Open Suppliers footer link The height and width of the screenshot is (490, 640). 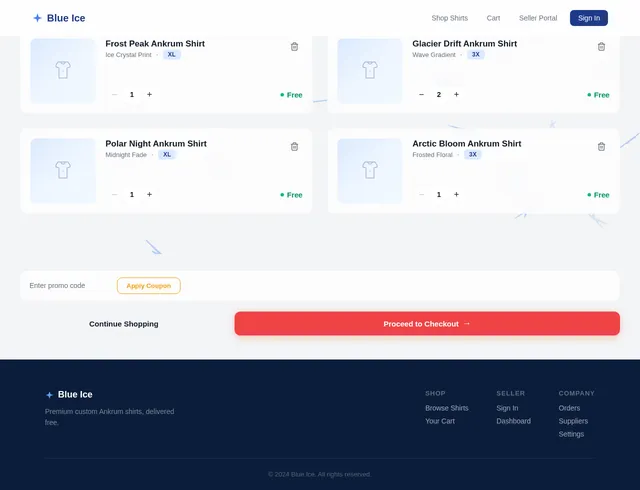coord(573,421)
